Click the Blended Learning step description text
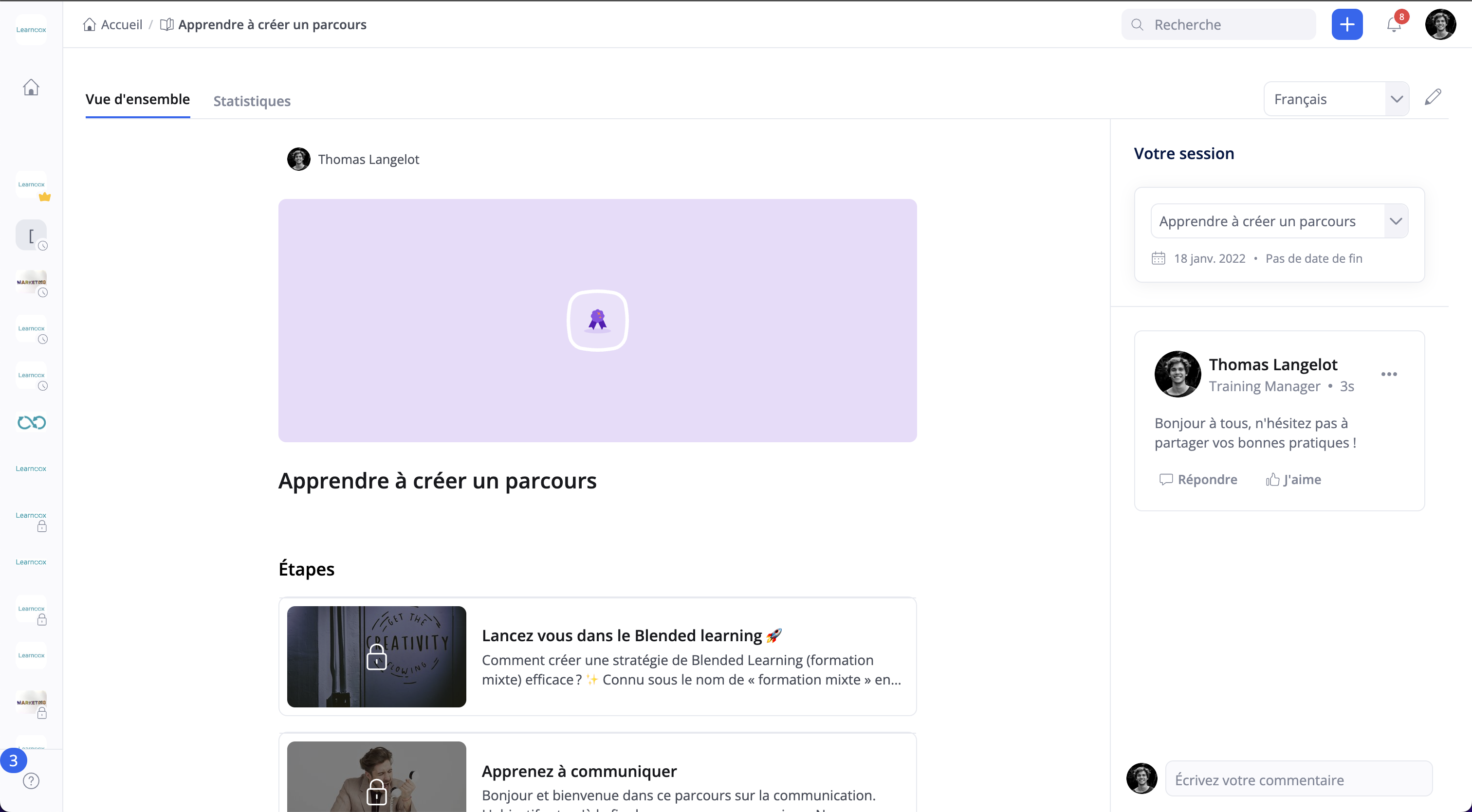Viewport: 1472px width, 812px height. tap(691, 670)
